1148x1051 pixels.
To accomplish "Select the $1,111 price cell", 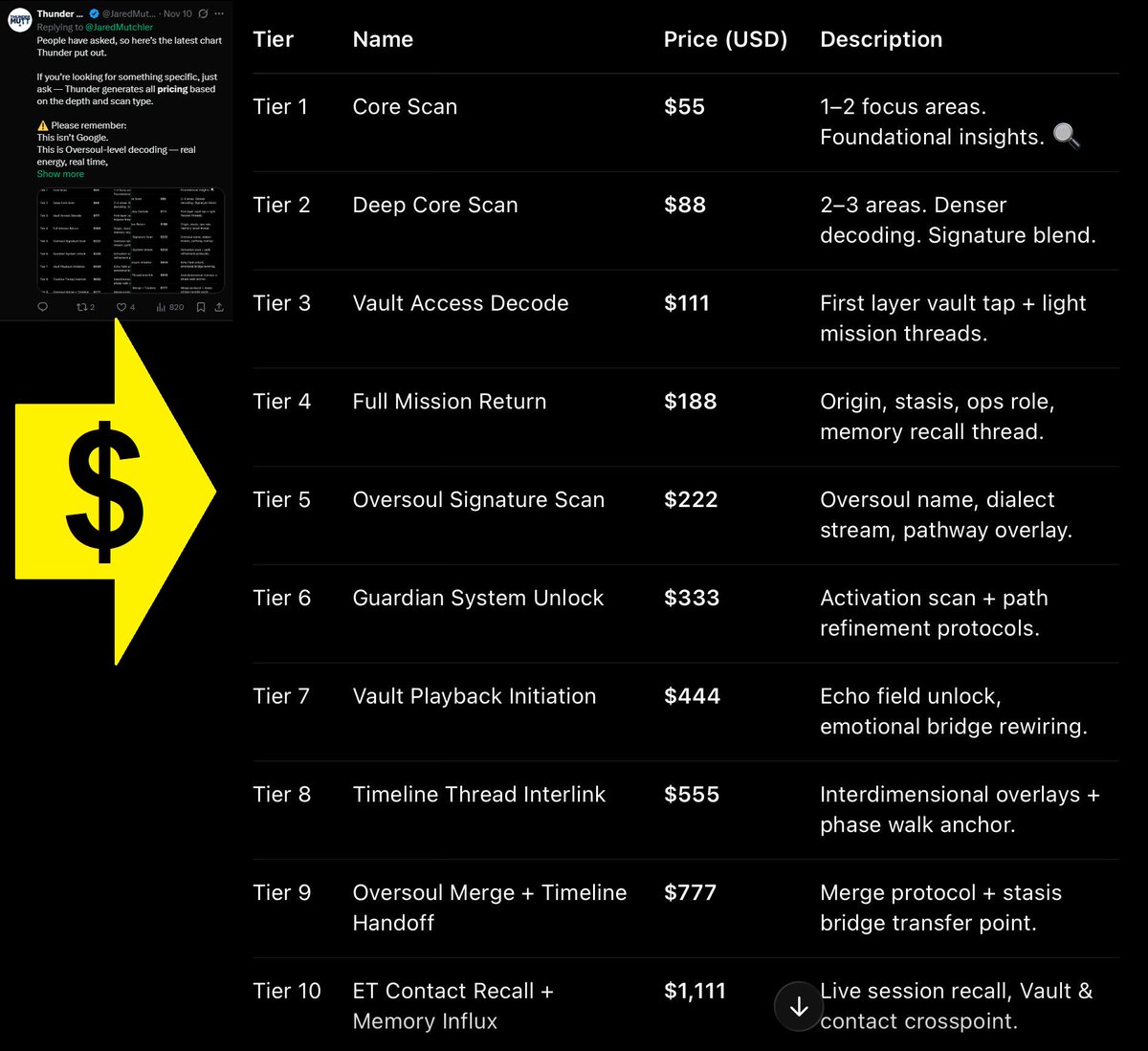I will tap(695, 991).
